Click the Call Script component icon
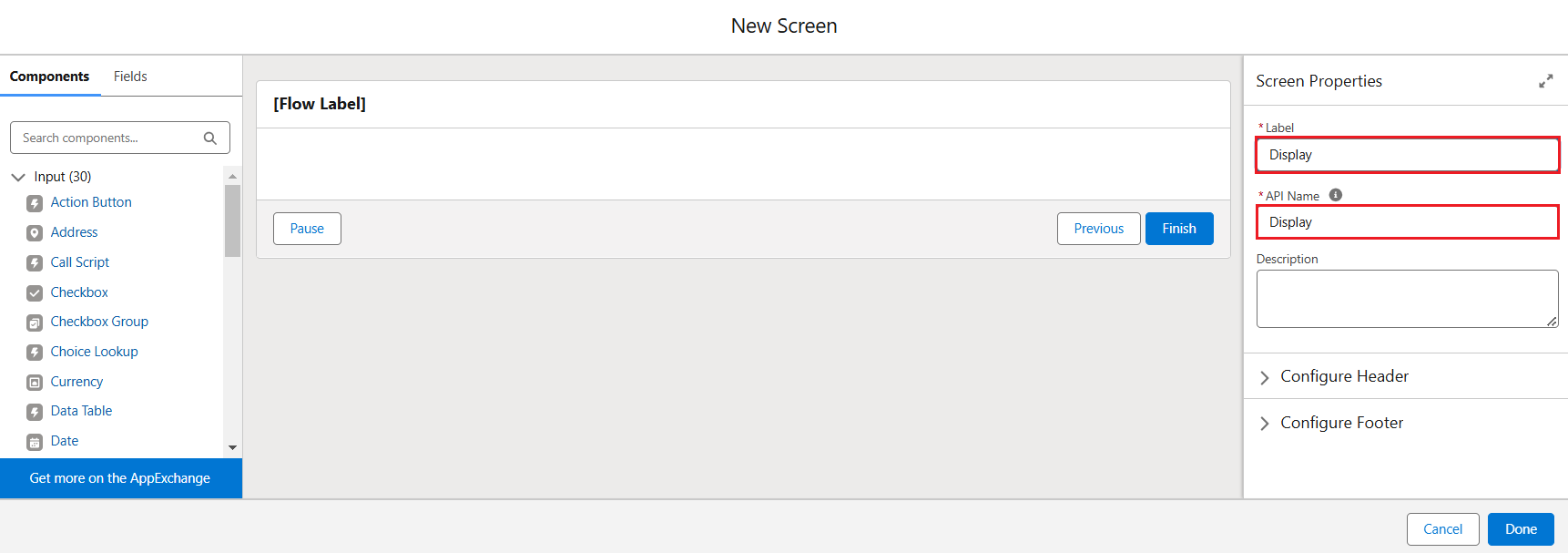Viewport: 1568px width, 553px height. [35, 263]
